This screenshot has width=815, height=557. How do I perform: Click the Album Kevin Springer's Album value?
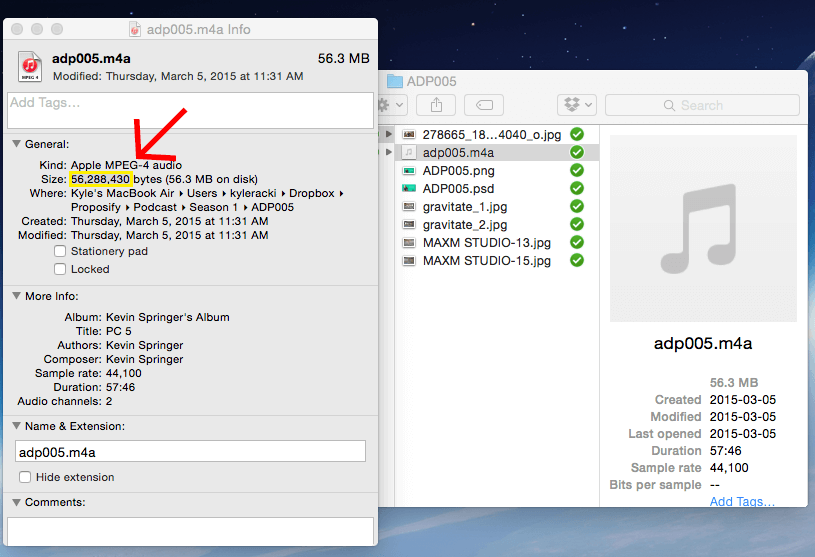tap(167, 317)
